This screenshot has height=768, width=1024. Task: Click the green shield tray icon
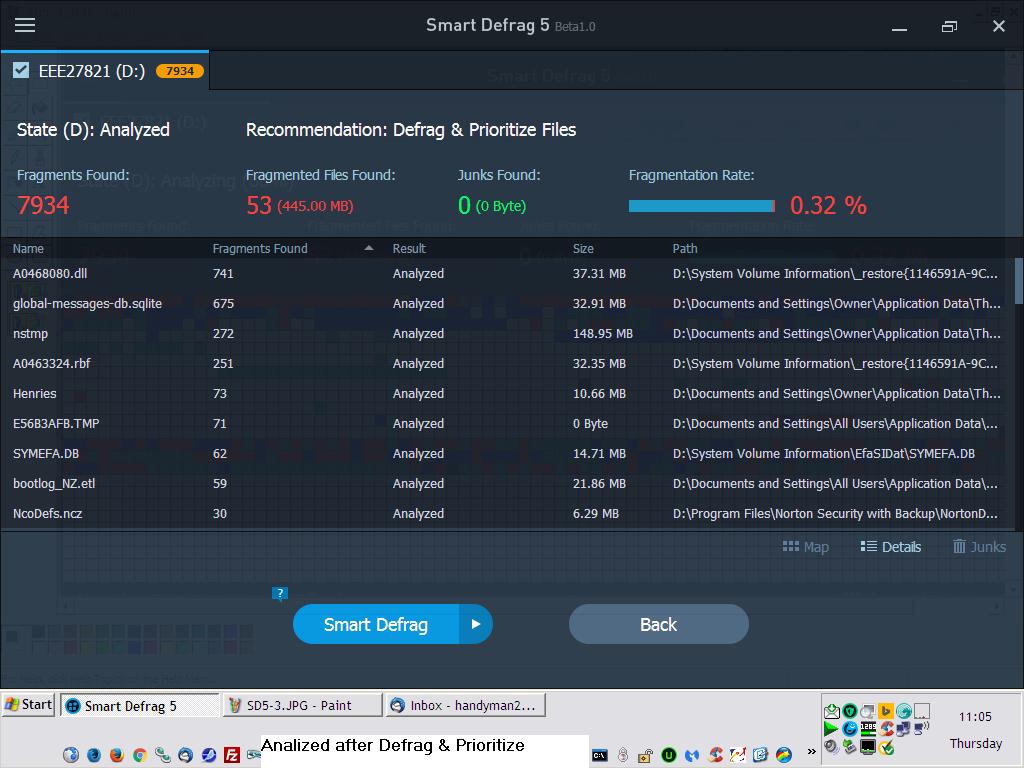click(x=850, y=711)
